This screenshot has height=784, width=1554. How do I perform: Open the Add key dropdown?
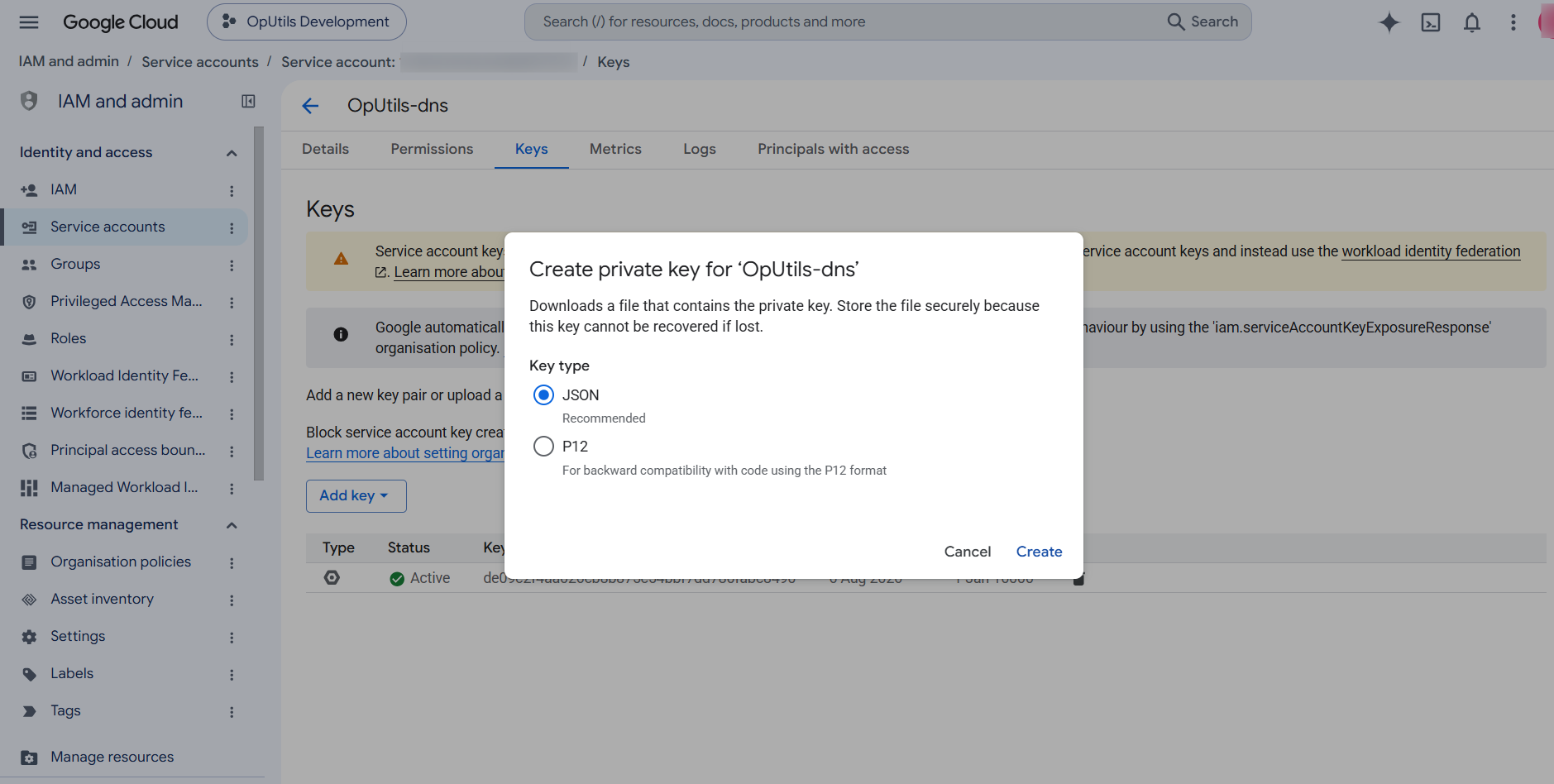pos(356,495)
